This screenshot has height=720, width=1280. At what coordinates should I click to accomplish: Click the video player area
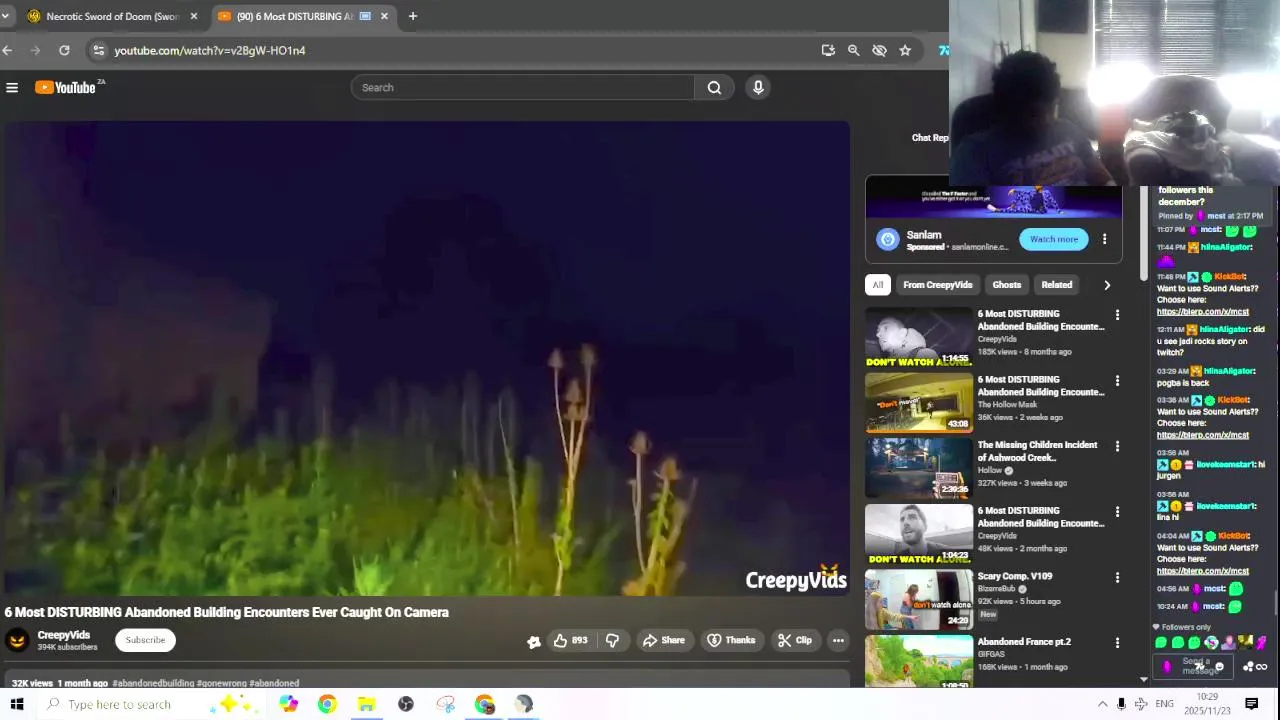coord(425,359)
